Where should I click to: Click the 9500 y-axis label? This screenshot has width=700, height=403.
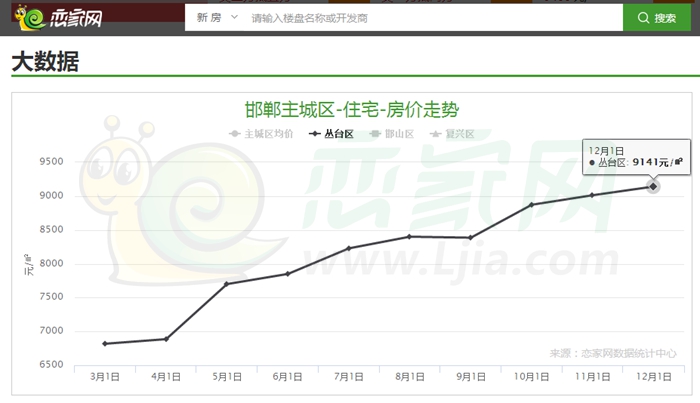[x=51, y=162]
